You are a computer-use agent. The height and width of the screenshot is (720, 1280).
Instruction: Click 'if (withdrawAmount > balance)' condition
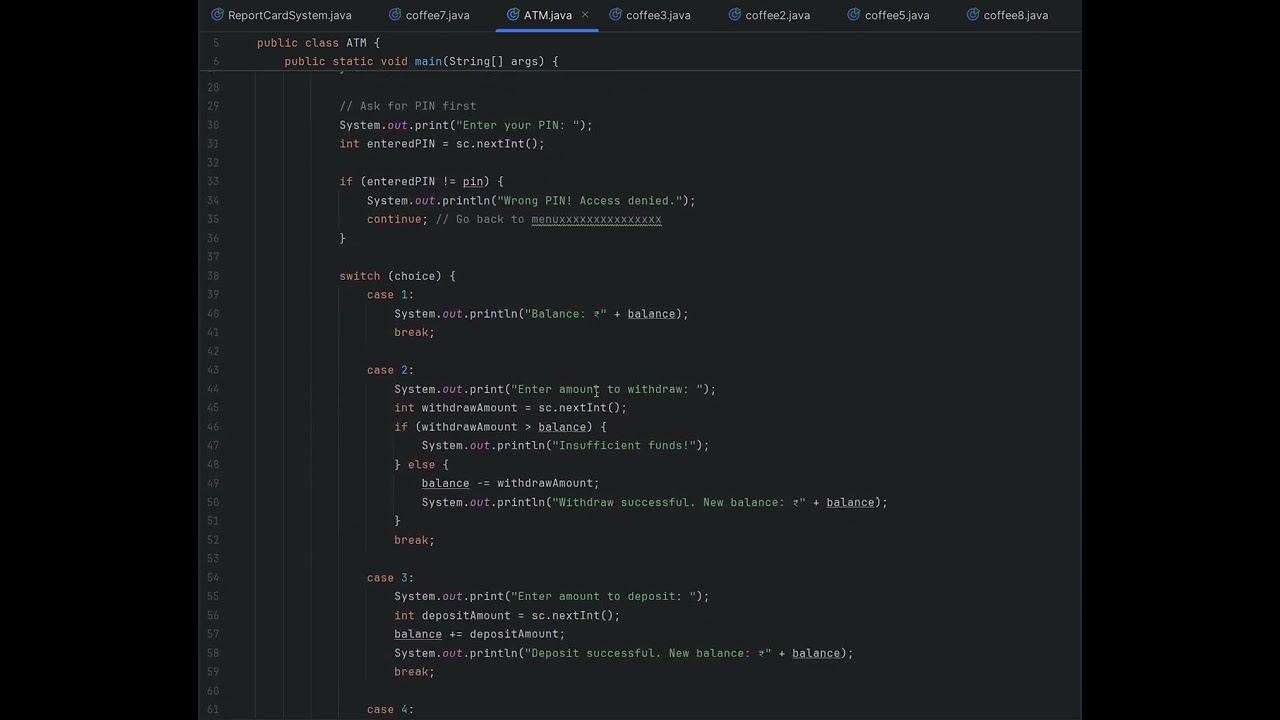(493, 427)
